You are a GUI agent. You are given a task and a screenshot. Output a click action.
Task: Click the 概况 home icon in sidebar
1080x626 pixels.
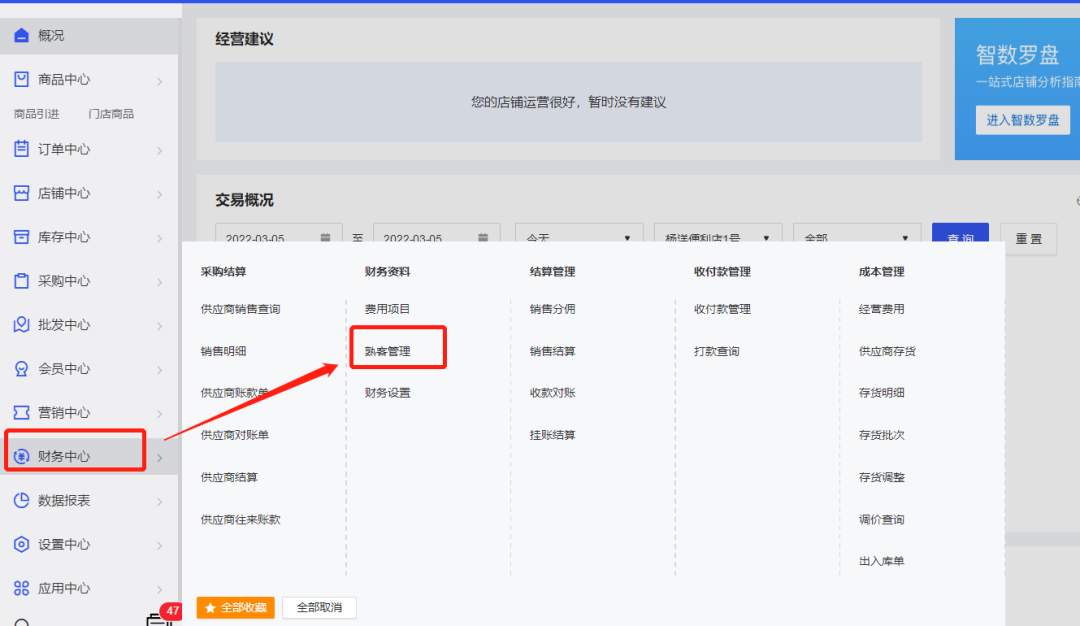(21, 36)
